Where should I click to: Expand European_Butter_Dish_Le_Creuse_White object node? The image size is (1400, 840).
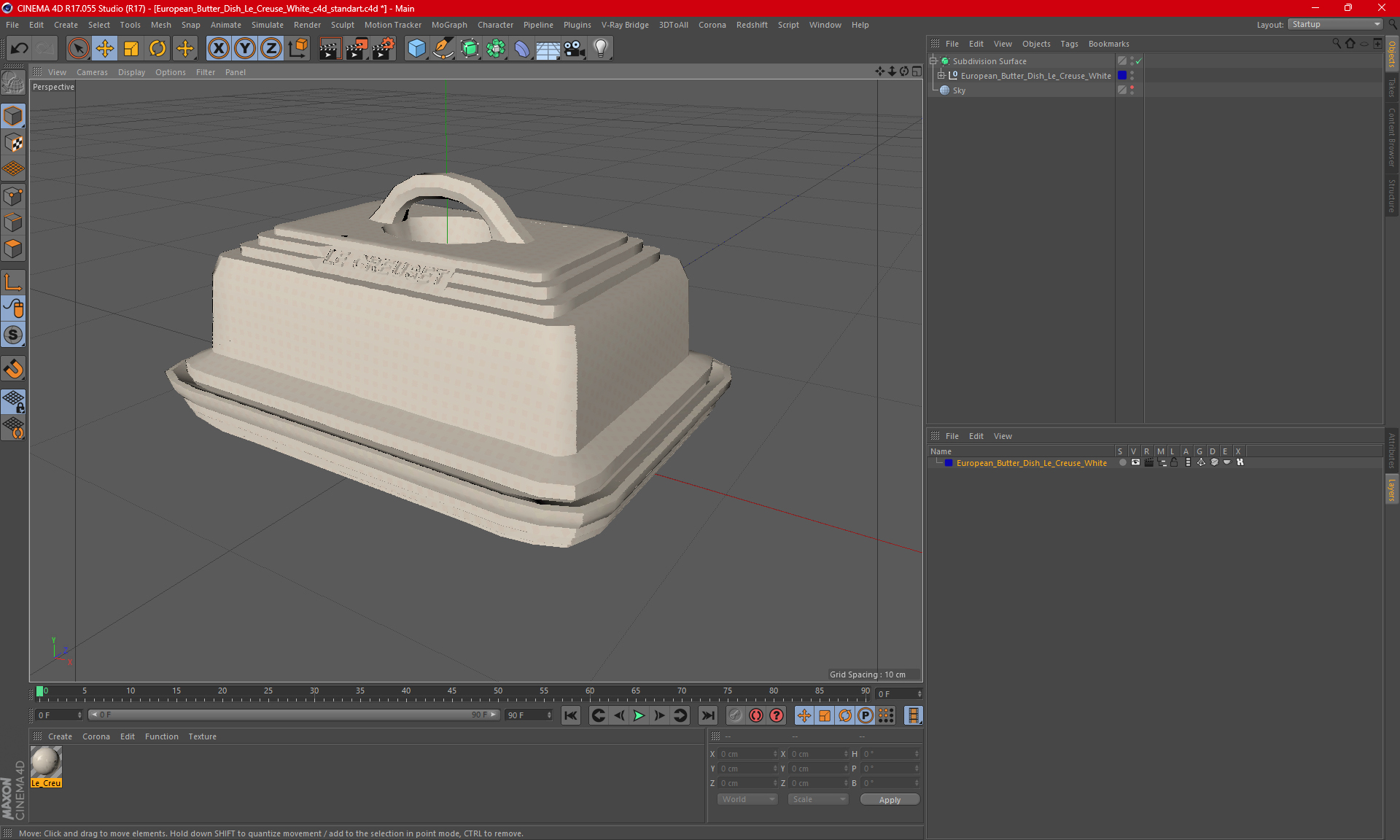pyautogui.click(x=941, y=75)
